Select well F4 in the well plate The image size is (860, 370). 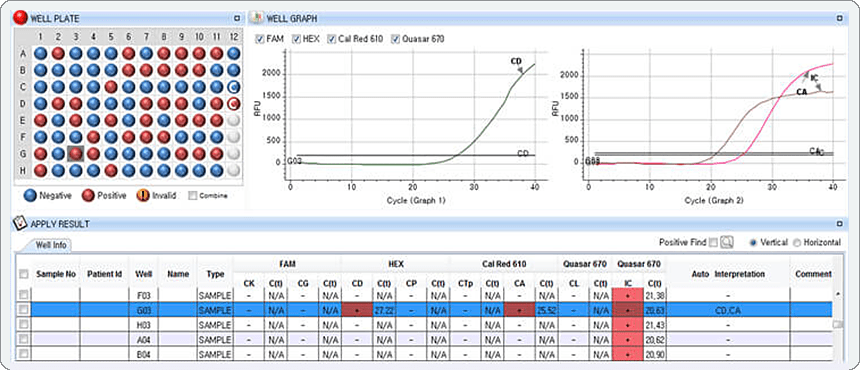coord(93,137)
